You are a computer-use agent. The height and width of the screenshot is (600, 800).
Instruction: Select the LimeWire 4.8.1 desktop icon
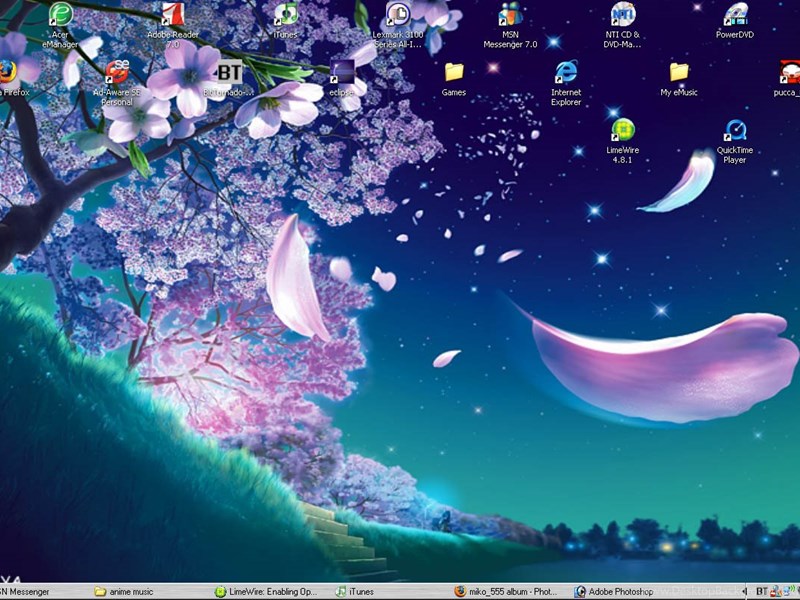tap(622, 131)
